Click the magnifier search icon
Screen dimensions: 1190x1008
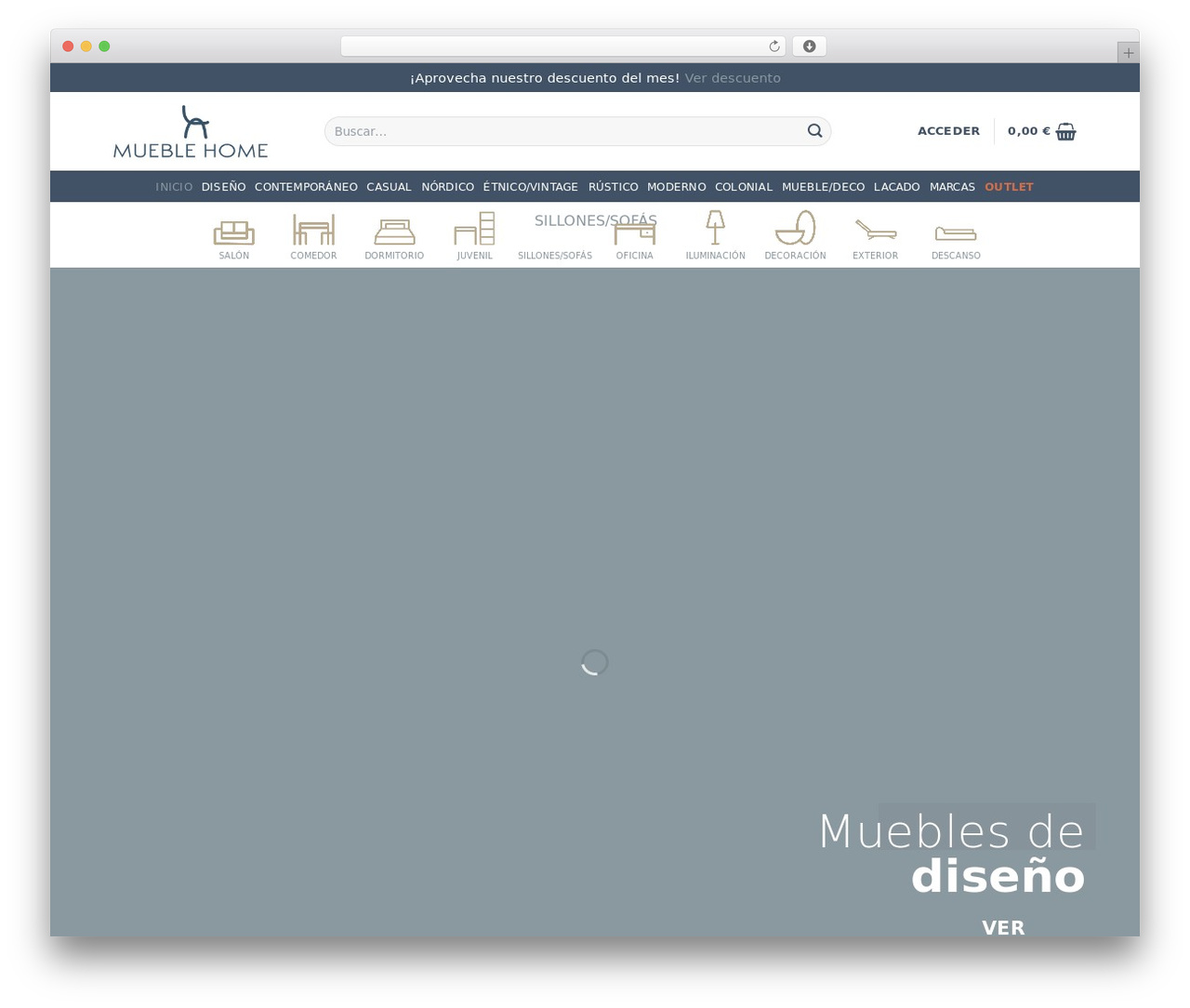tap(814, 131)
